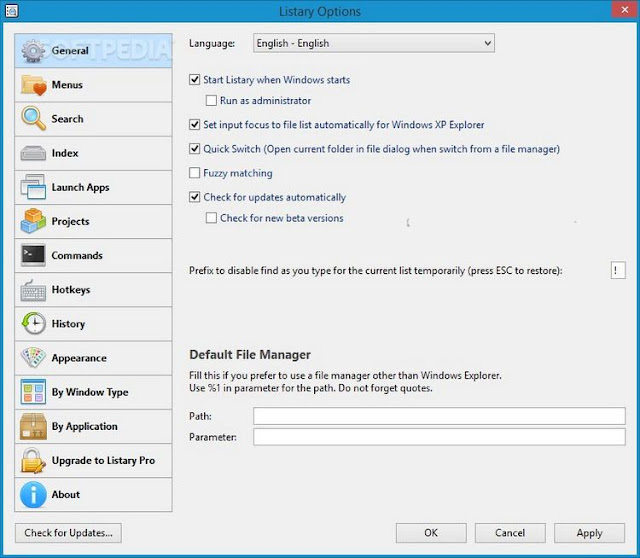Select the By Application tab label
640x558 pixels.
(84, 426)
